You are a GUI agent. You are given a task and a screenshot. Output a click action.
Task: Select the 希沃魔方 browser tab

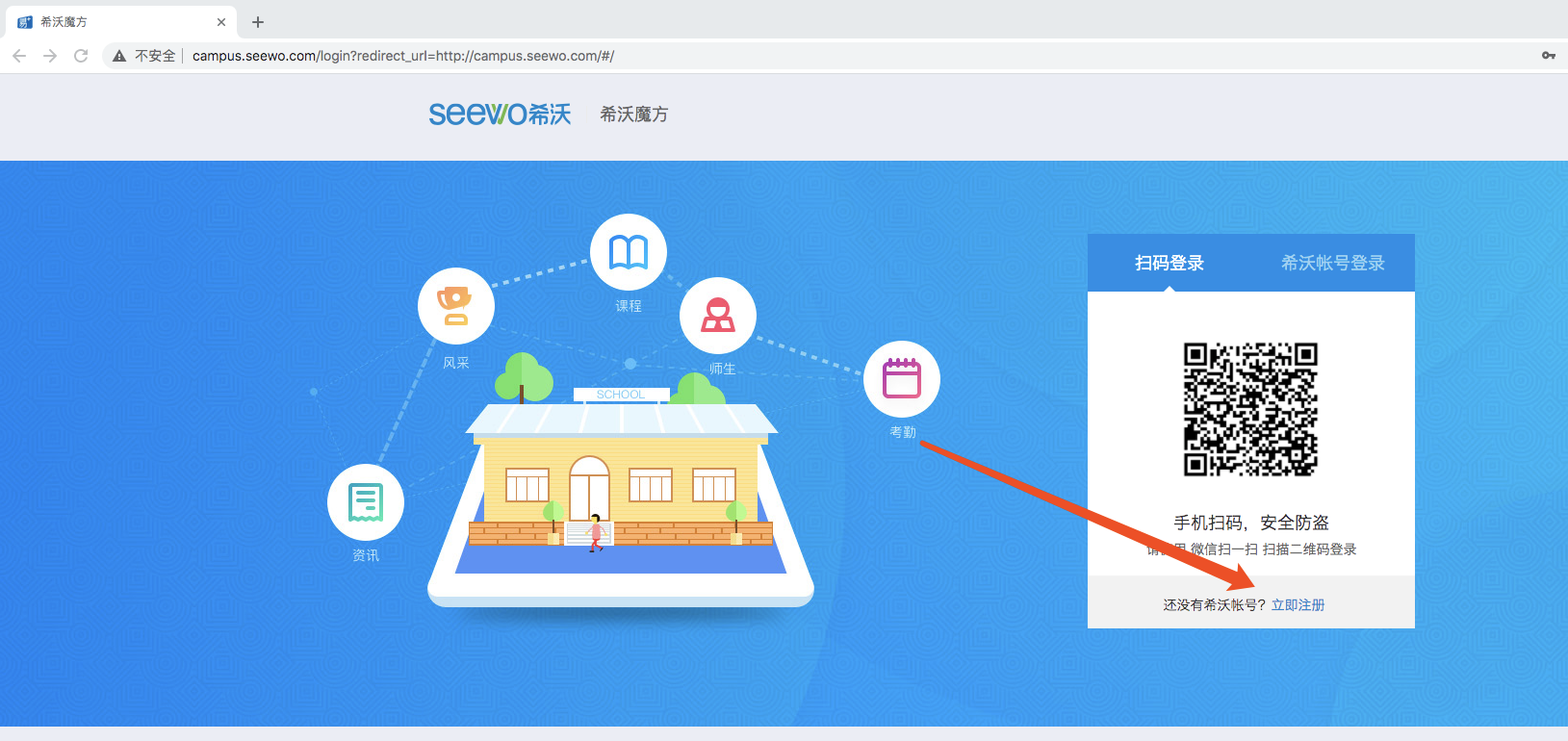coord(120,22)
